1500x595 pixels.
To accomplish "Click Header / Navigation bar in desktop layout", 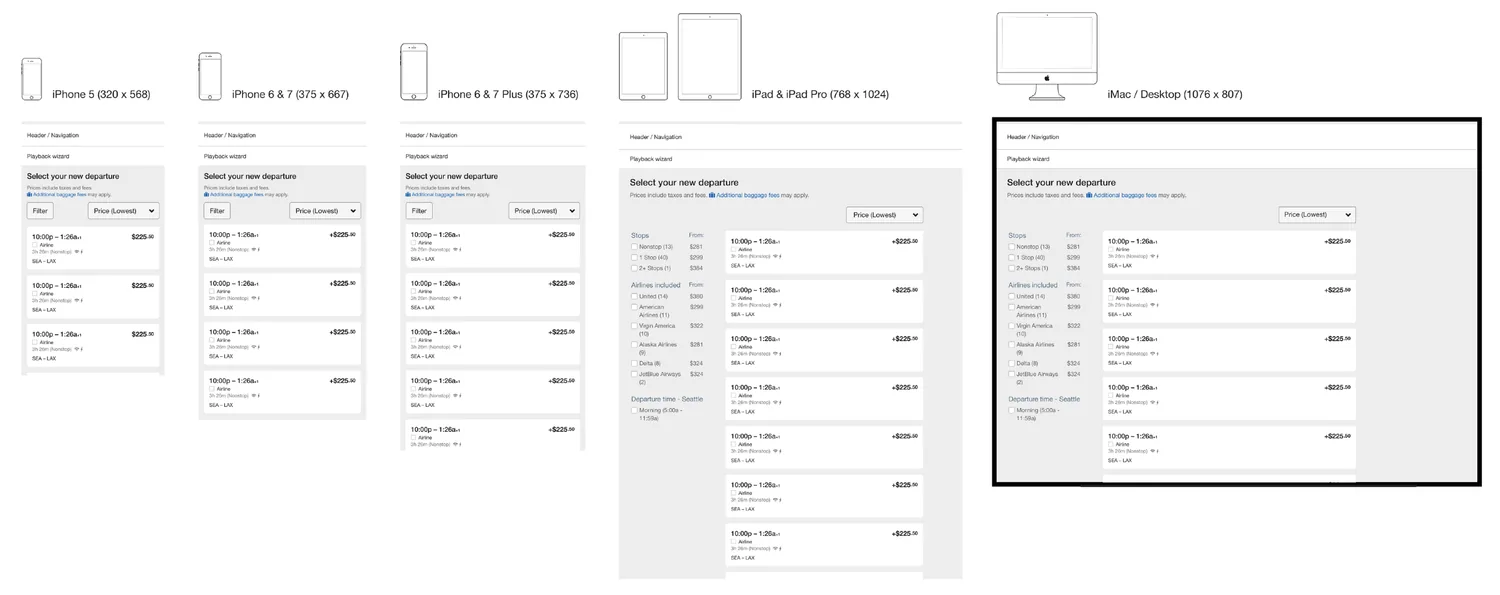I will [x=1236, y=137].
